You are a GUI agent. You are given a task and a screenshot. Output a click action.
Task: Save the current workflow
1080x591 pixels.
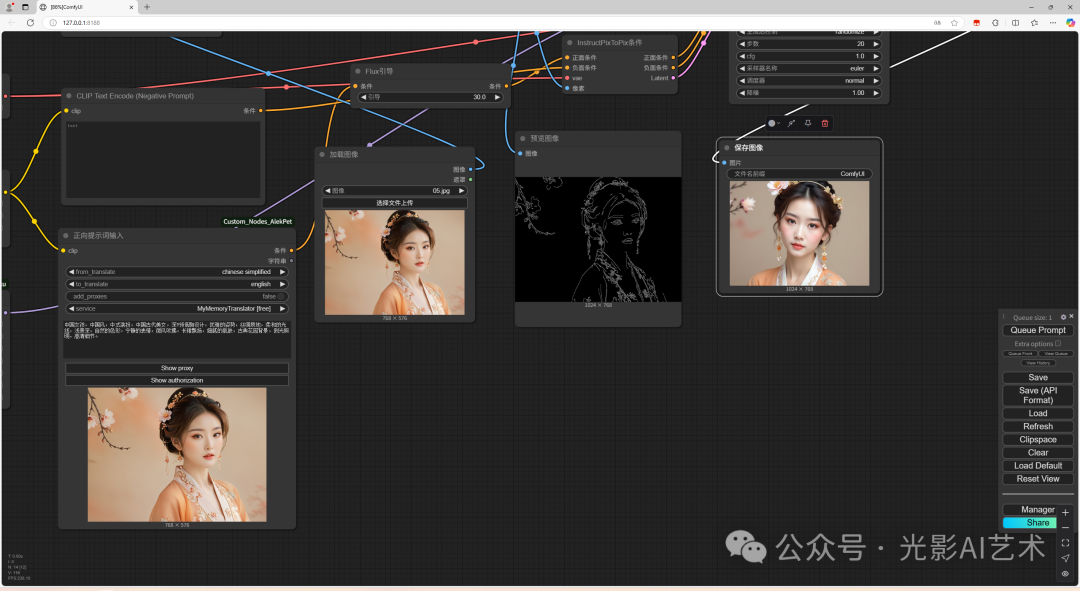(x=1037, y=377)
